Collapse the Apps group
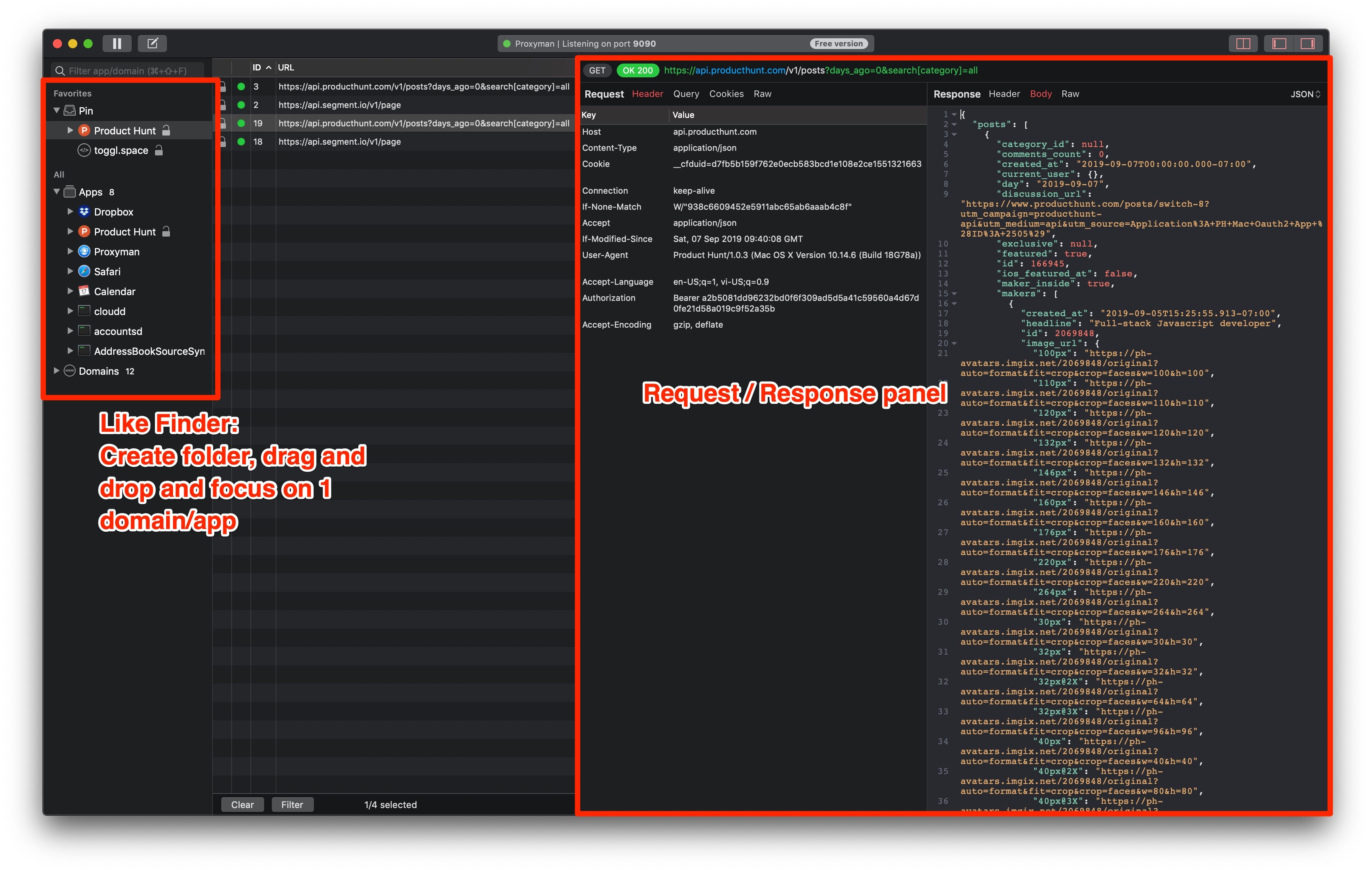This screenshot has height=872, width=1372. click(x=56, y=191)
